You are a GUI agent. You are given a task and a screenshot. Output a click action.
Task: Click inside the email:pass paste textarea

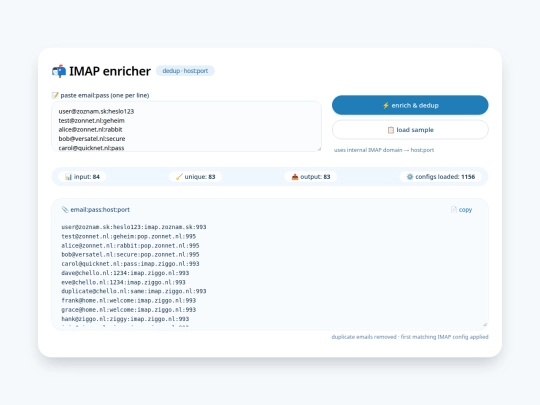click(x=186, y=126)
